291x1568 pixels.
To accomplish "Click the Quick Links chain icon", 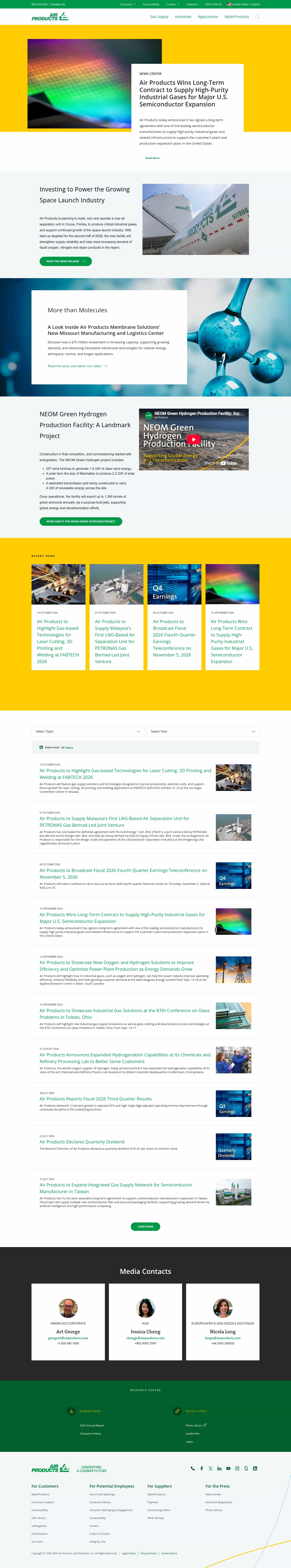I will point(177,1411).
